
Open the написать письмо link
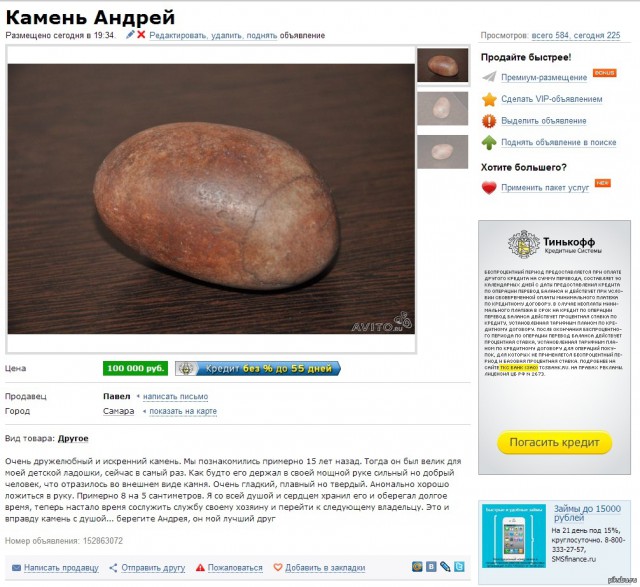[x=176, y=396]
